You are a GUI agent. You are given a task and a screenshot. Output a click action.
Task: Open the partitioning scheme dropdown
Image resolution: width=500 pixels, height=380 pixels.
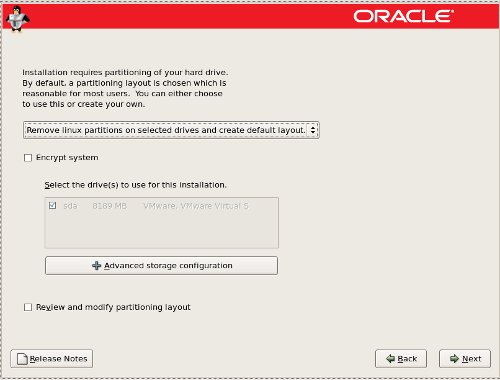[171, 130]
